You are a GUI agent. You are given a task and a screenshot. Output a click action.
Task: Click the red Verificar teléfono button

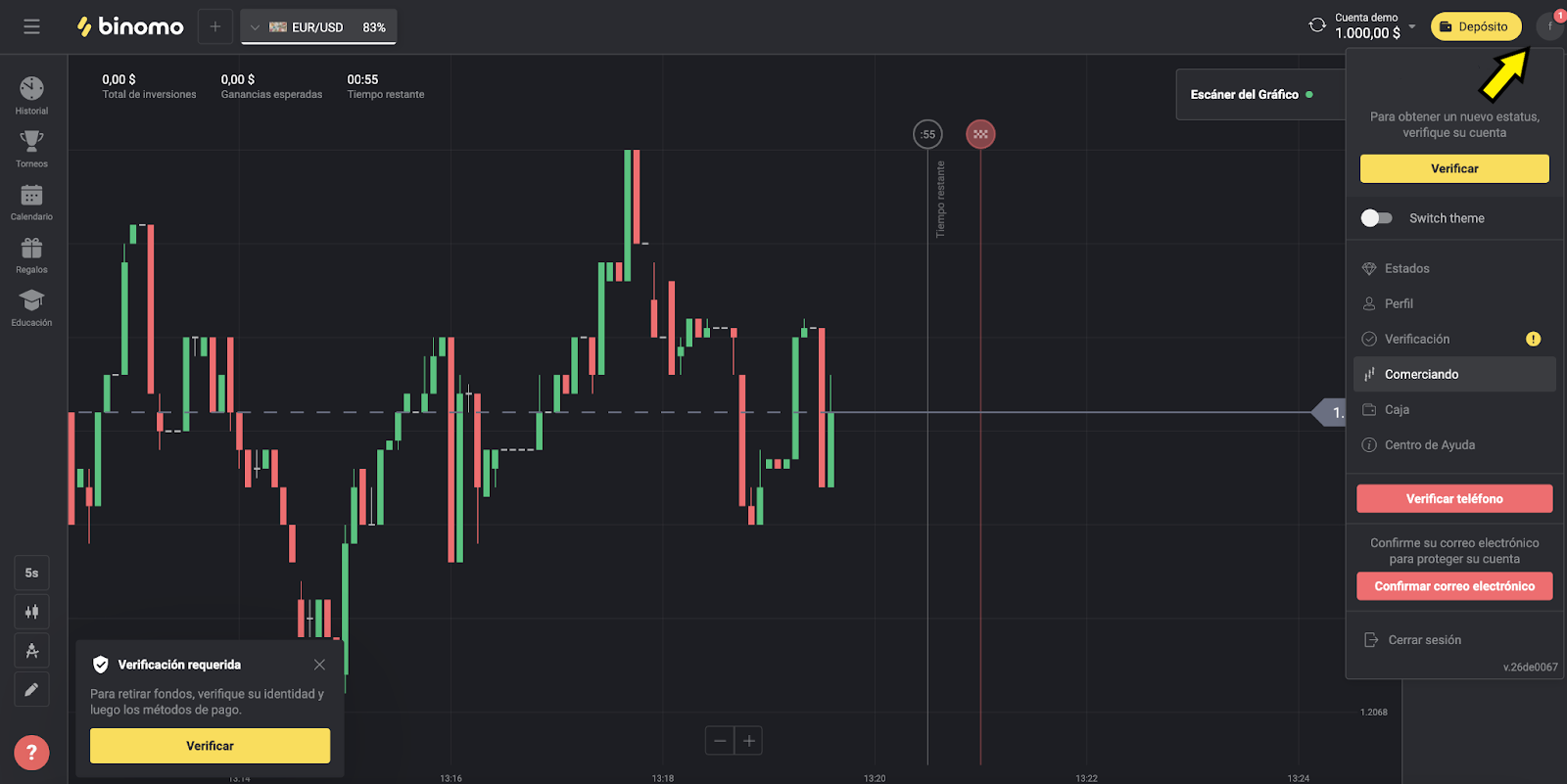click(1454, 499)
